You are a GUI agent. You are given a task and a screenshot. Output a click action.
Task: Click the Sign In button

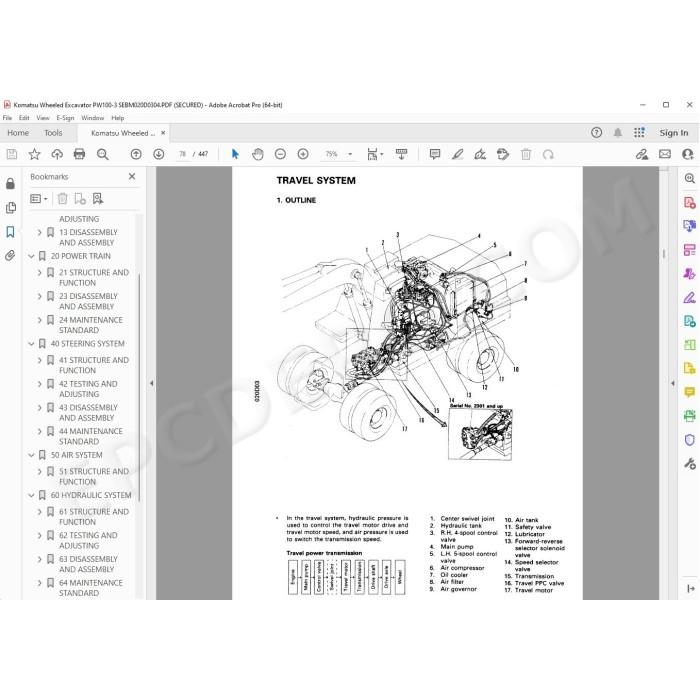[674, 133]
